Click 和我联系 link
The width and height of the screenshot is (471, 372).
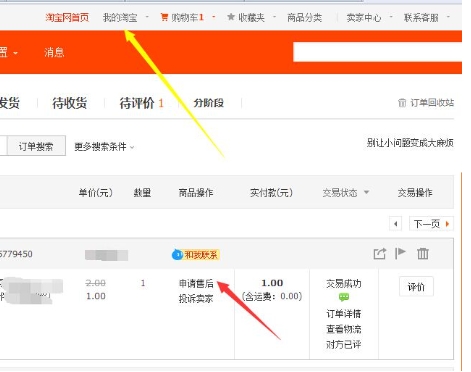click(201, 255)
